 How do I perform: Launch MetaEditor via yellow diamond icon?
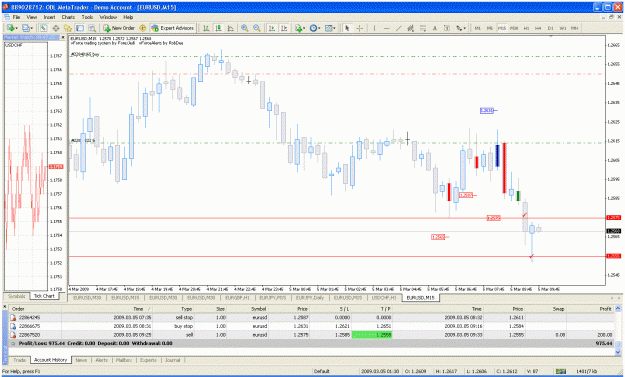[x=143, y=28]
